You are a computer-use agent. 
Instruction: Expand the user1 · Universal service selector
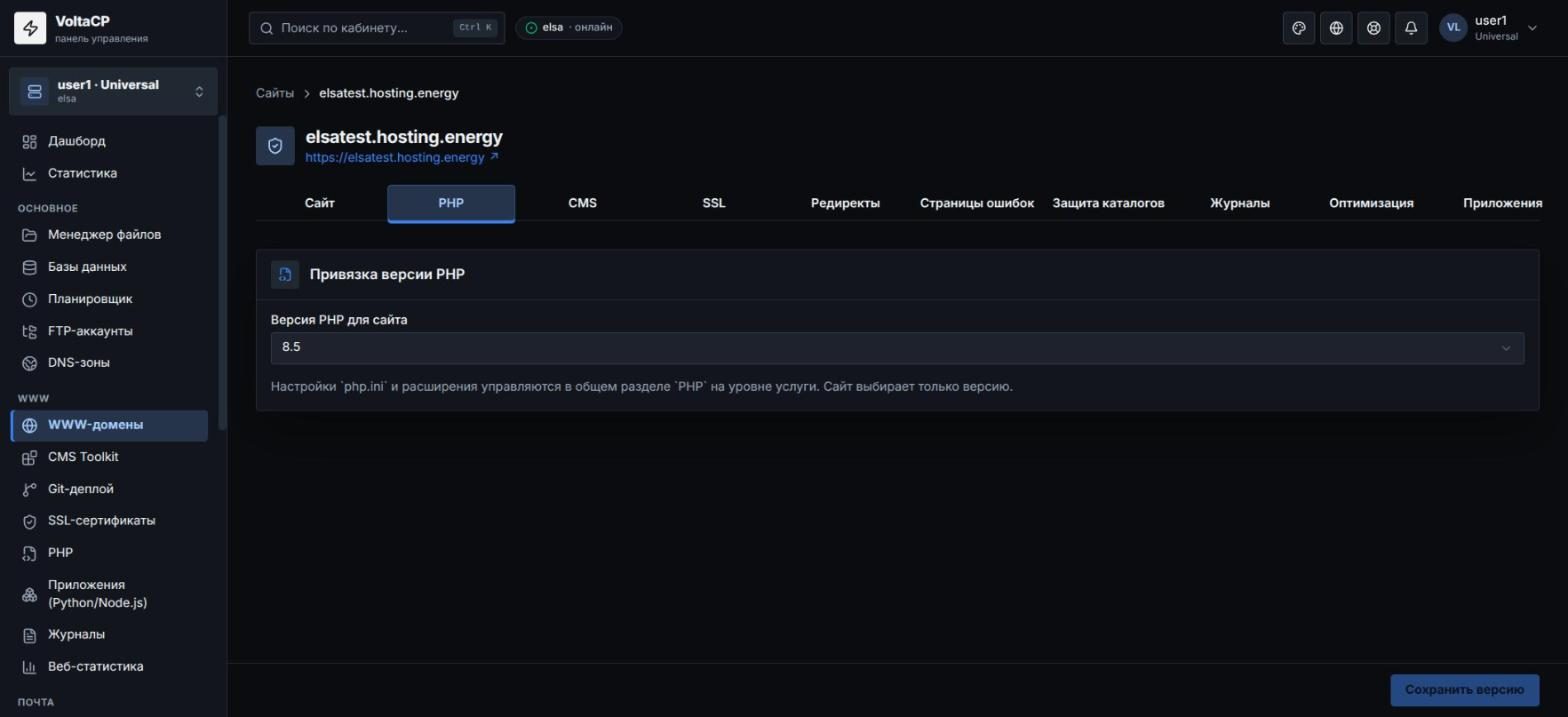point(113,91)
